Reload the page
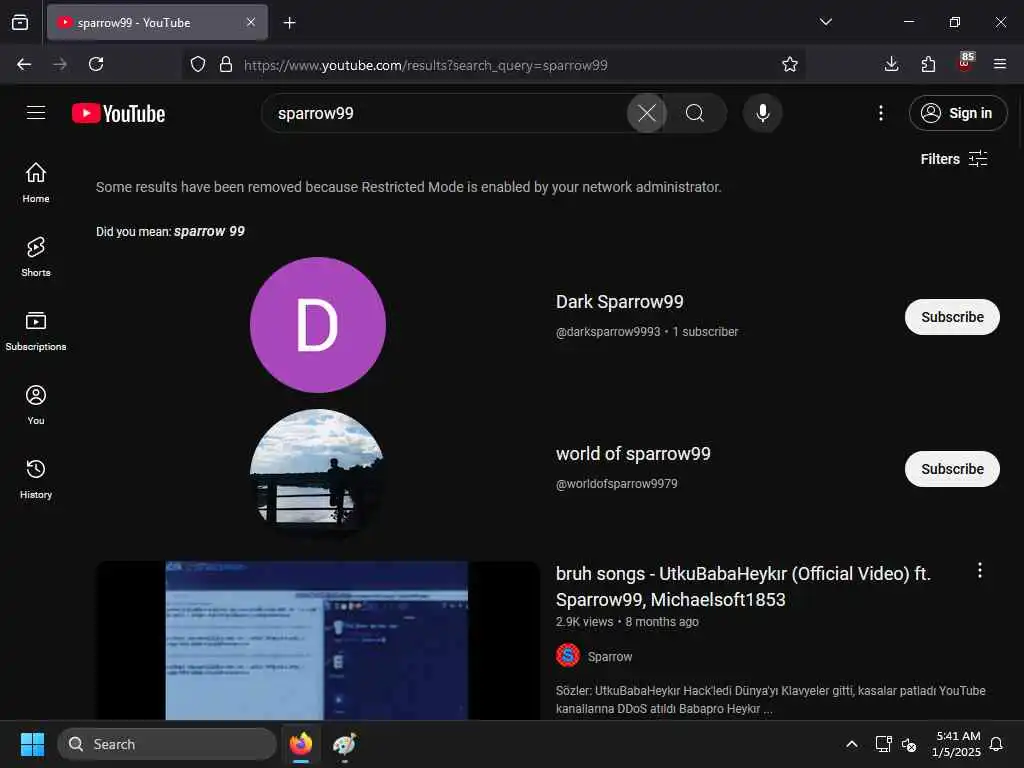The width and height of the screenshot is (1024, 768). point(96,64)
